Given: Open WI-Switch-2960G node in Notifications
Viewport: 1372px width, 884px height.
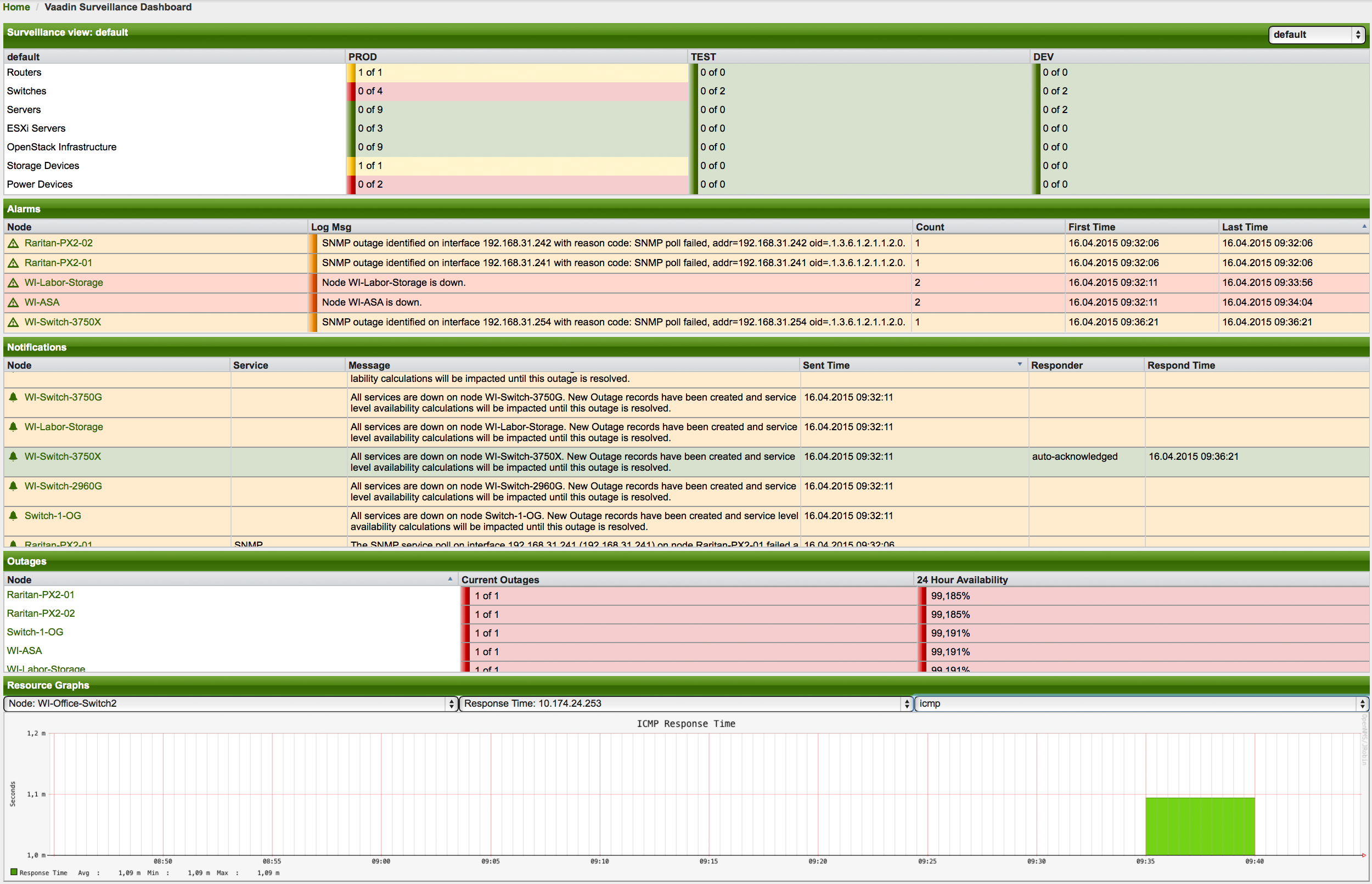Looking at the screenshot, I should [x=63, y=486].
